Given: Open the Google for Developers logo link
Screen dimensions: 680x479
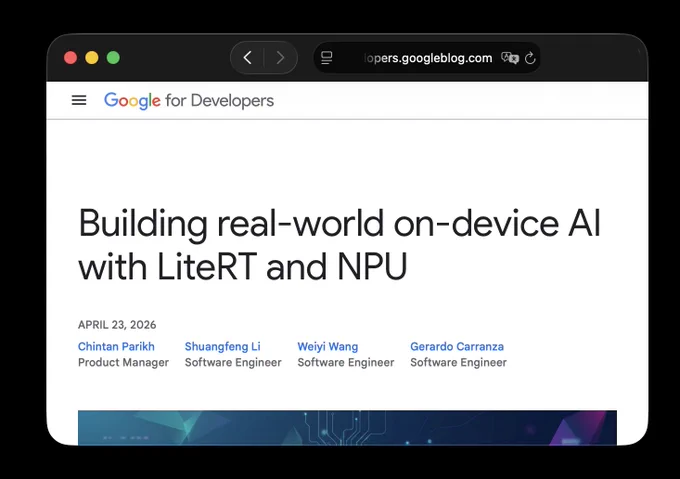Looking at the screenshot, I should pos(189,101).
